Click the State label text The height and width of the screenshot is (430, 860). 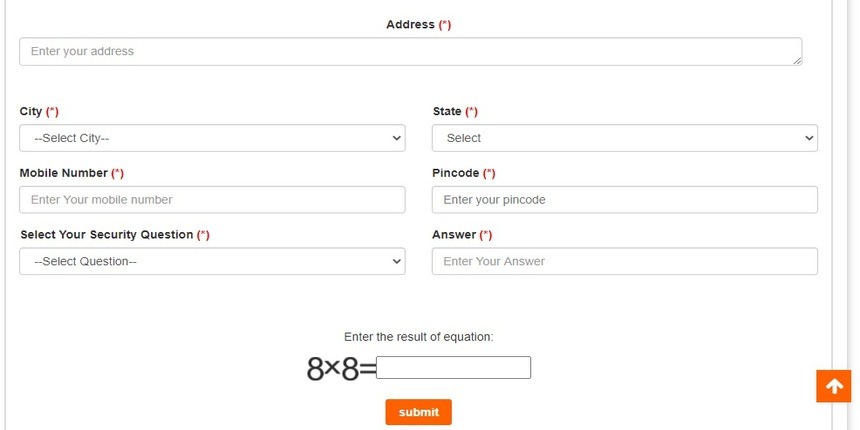448,112
